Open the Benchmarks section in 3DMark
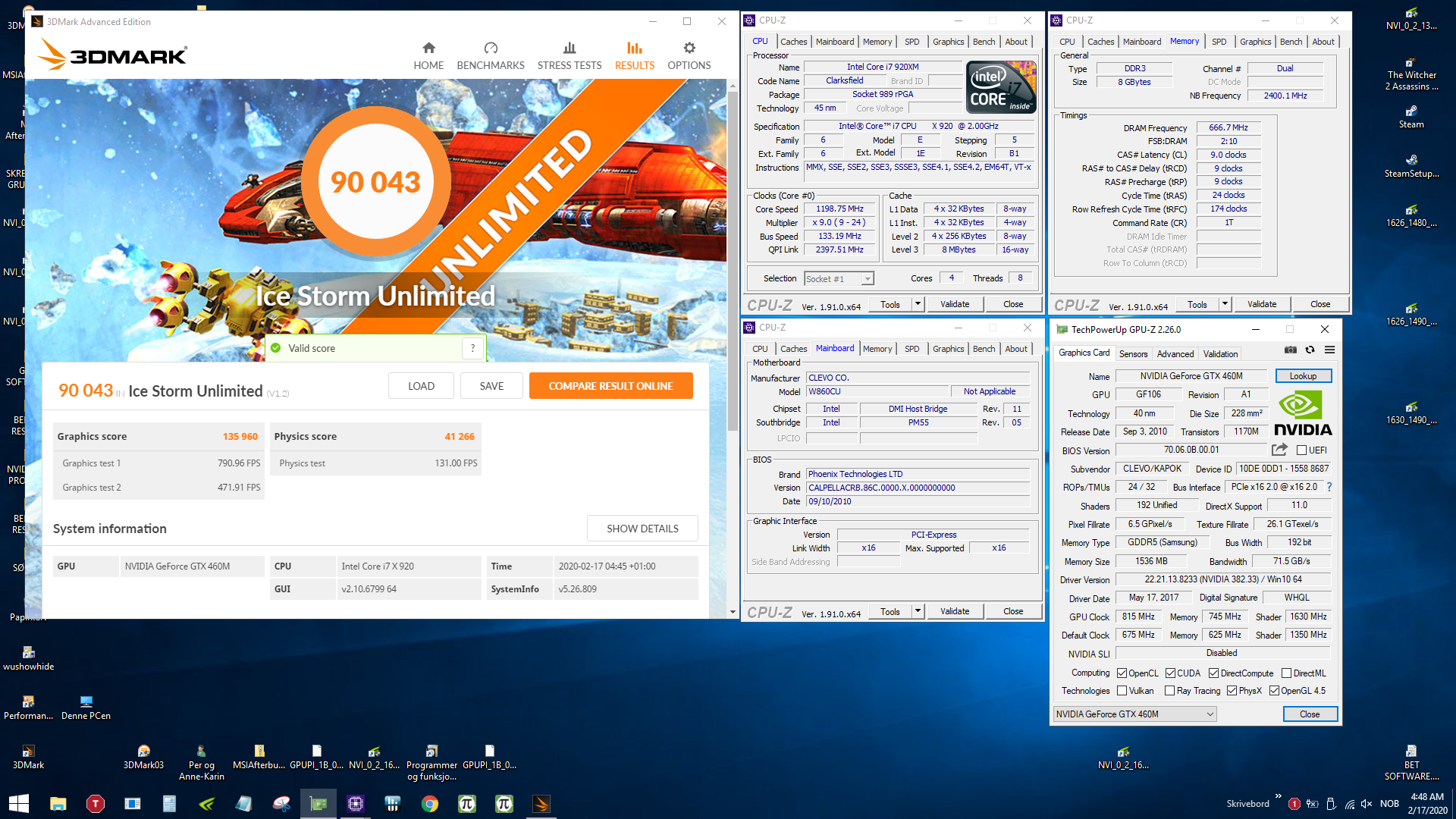This screenshot has height=819, width=1456. coord(491,57)
